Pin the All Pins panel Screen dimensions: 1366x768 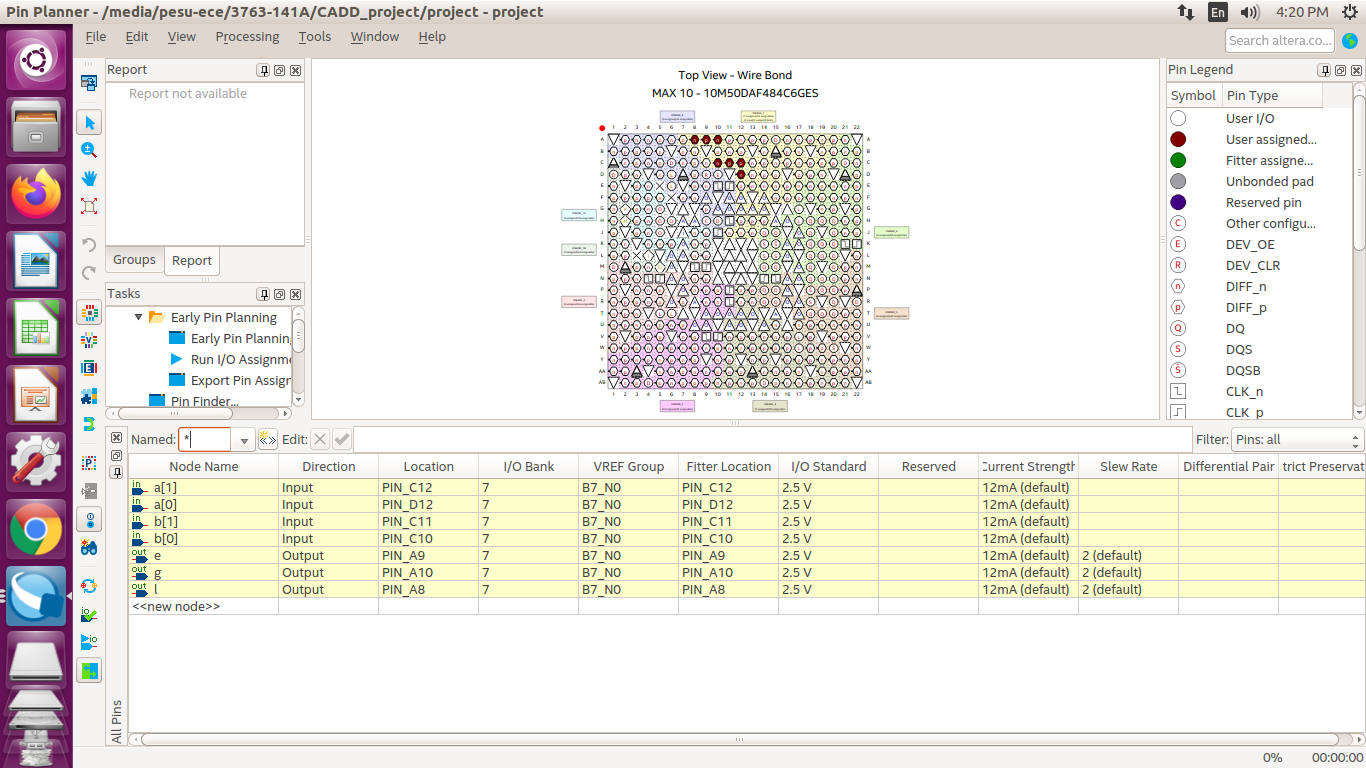coord(116,471)
